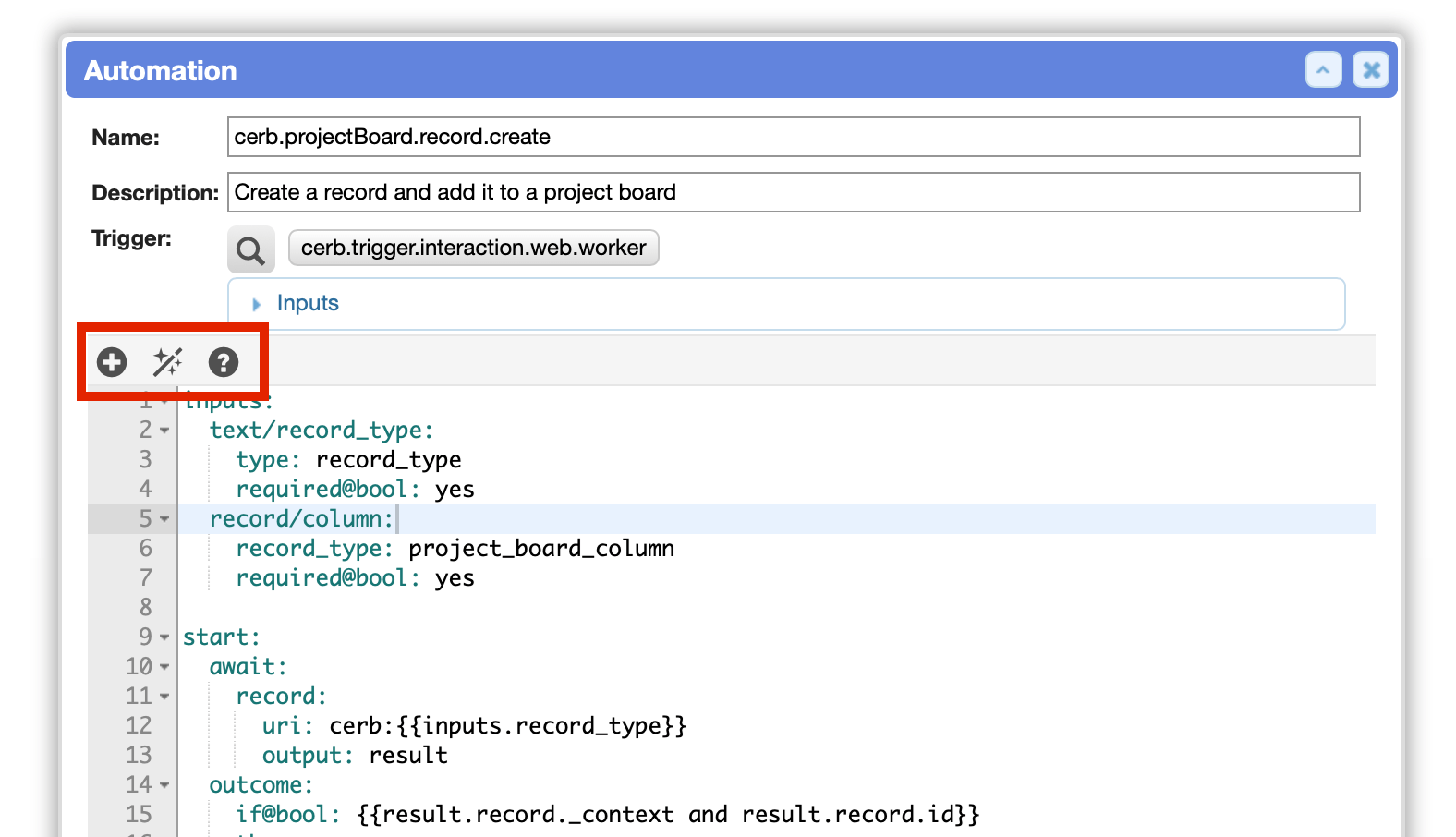Fold code at line 9 arrow

164,637
